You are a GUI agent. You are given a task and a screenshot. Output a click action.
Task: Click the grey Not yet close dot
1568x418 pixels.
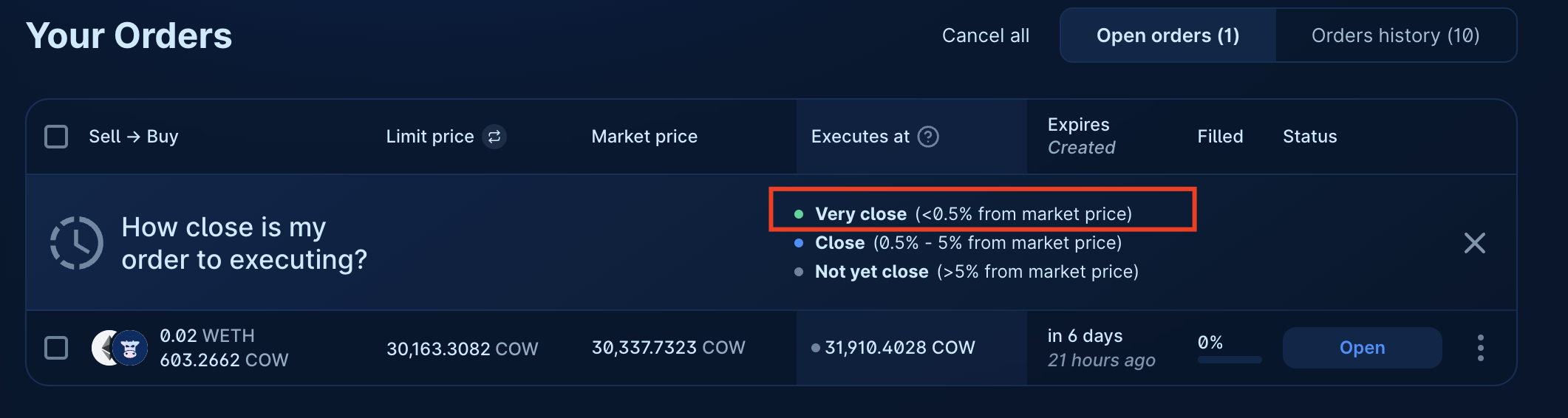click(x=799, y=272)
